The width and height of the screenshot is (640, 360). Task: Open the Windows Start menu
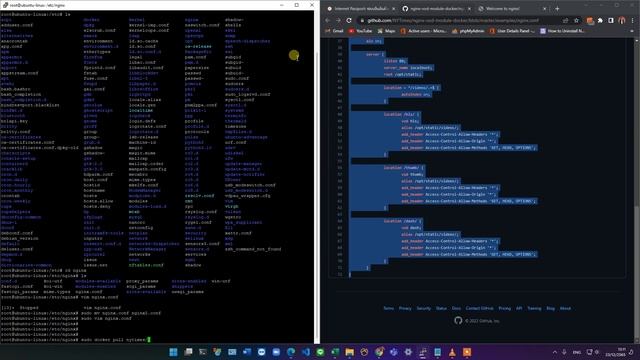(173, 352)
